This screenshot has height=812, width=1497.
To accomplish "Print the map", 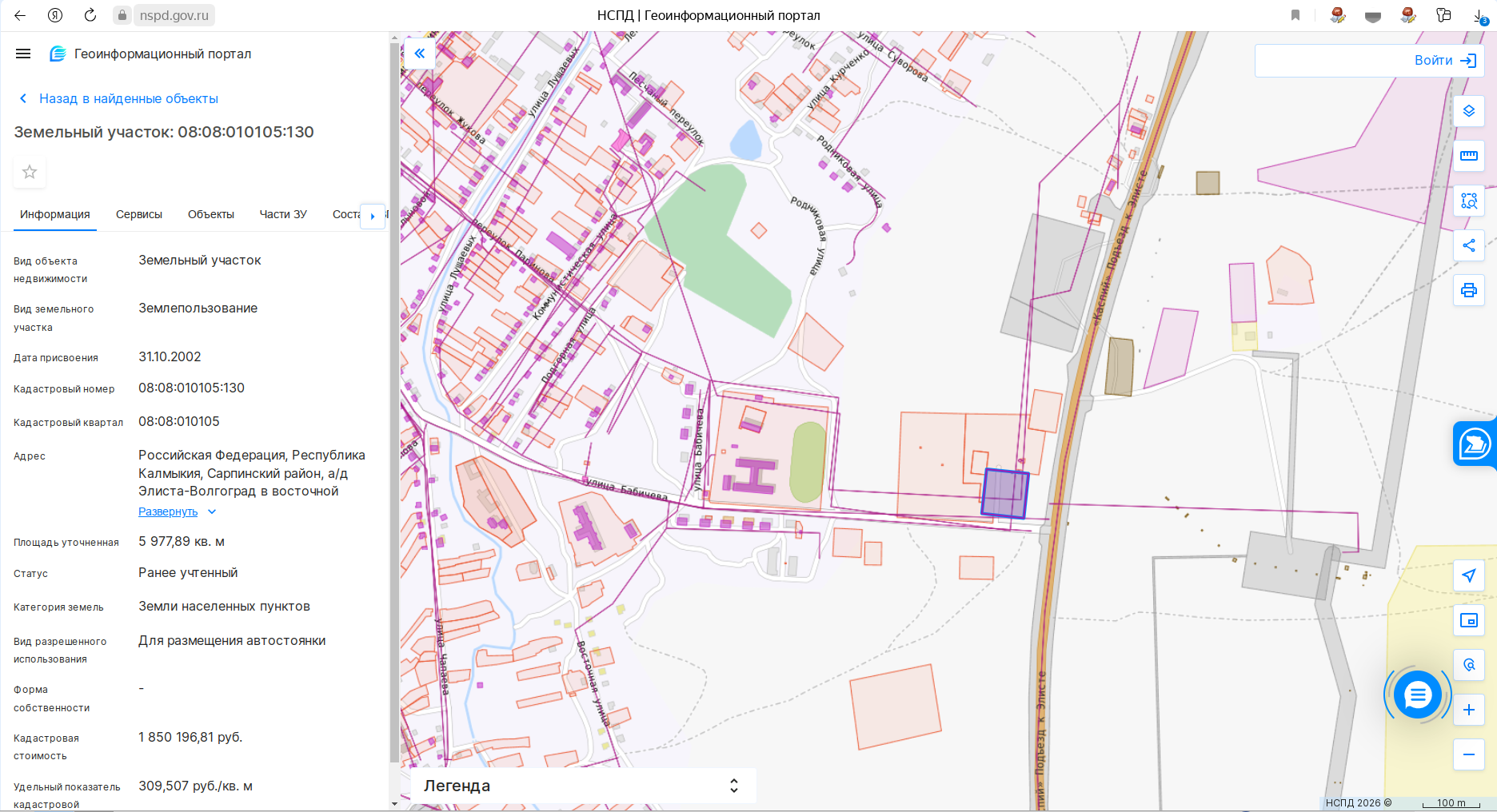I will [1469, 290].
